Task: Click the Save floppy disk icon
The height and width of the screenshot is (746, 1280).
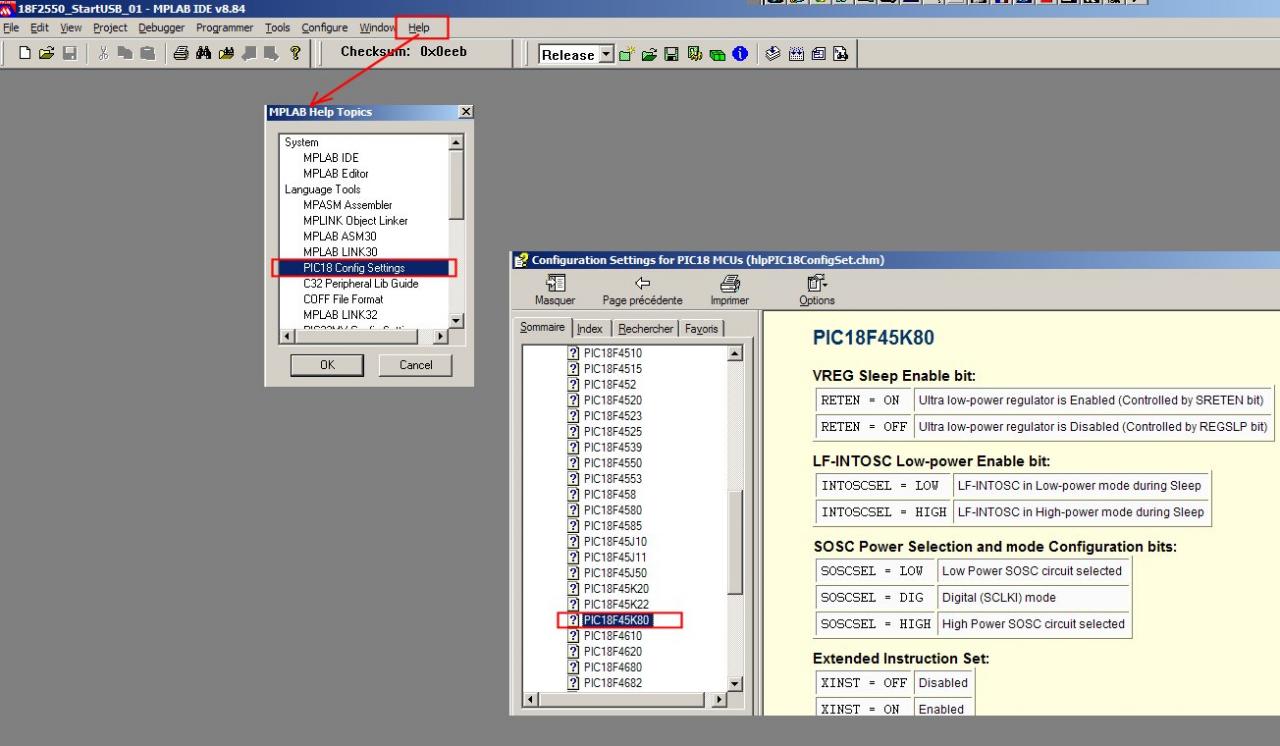Action: point(69,54)
